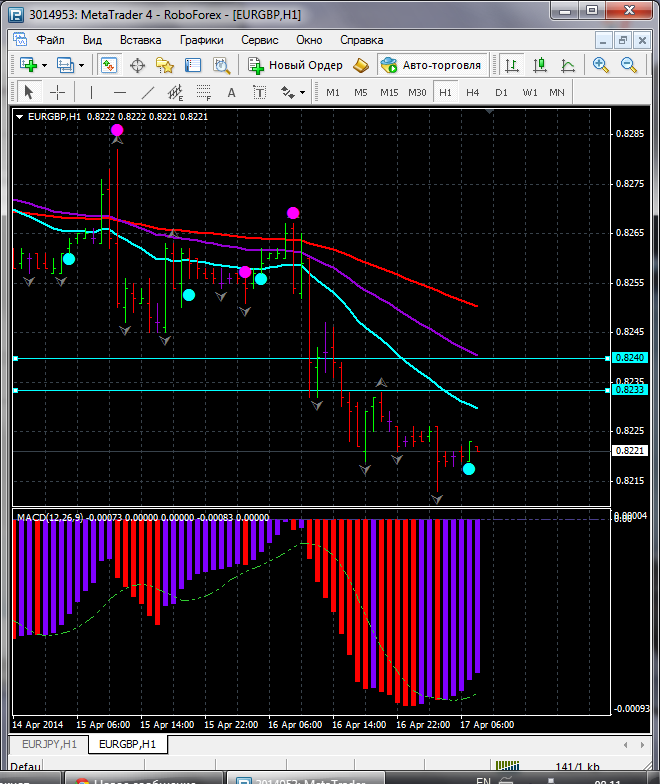660x784 pixels.
Task: Click the Новый Ордер button
Action: point(296,66)
